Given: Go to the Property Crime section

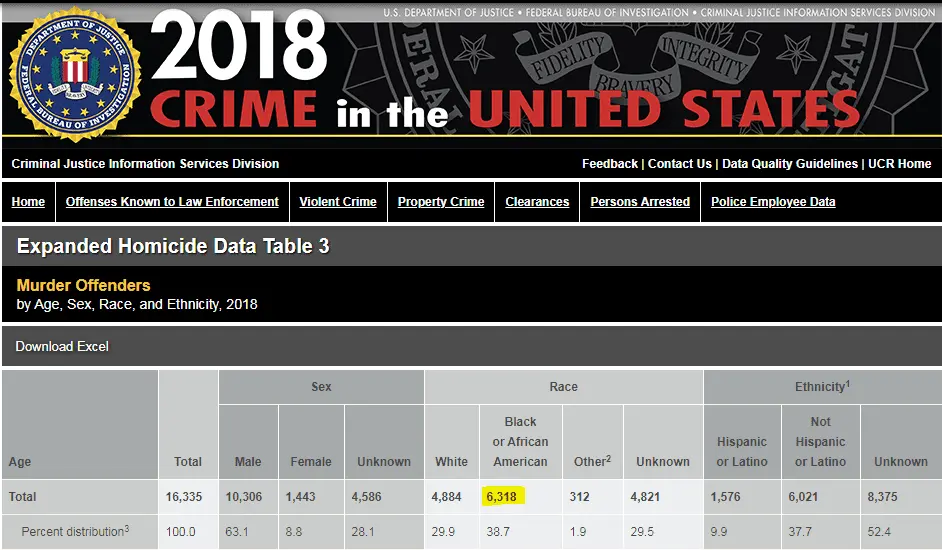Looking at the screenshot, I should pos(441,202).
